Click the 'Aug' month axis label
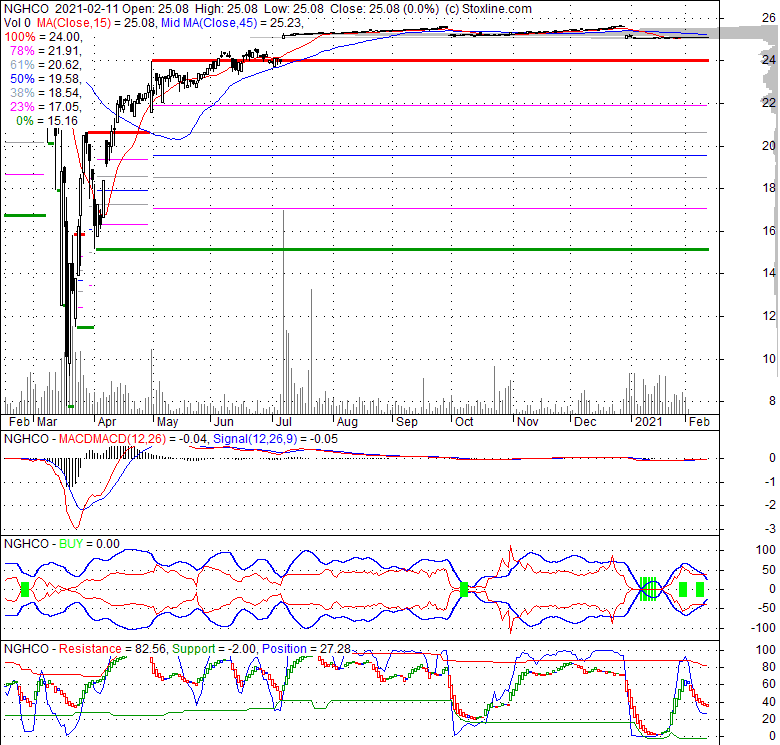Viewport: 780px width, 745px height. [347, 422]
